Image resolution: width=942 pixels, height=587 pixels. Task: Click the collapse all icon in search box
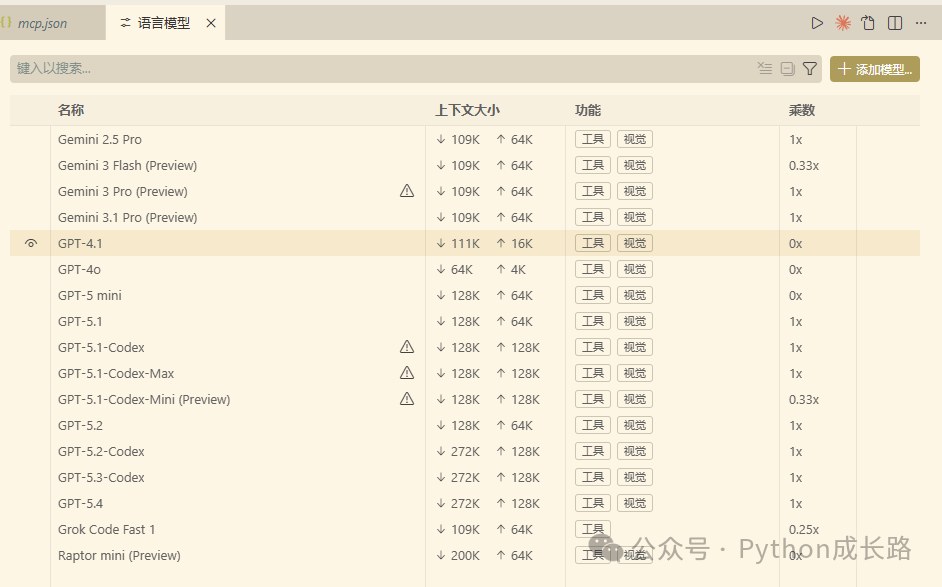[x=788, y=68]
